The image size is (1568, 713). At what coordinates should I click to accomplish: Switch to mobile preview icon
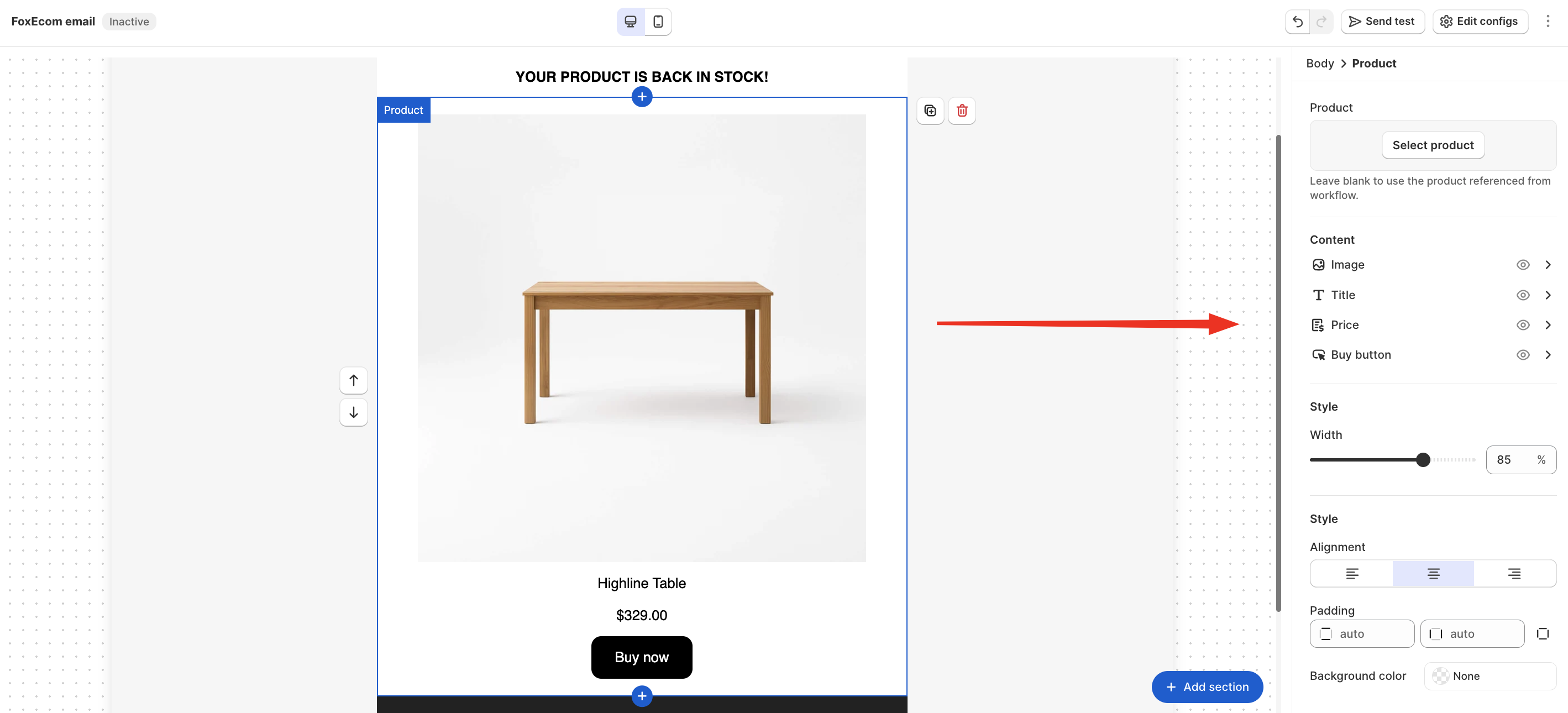(658, 22)
